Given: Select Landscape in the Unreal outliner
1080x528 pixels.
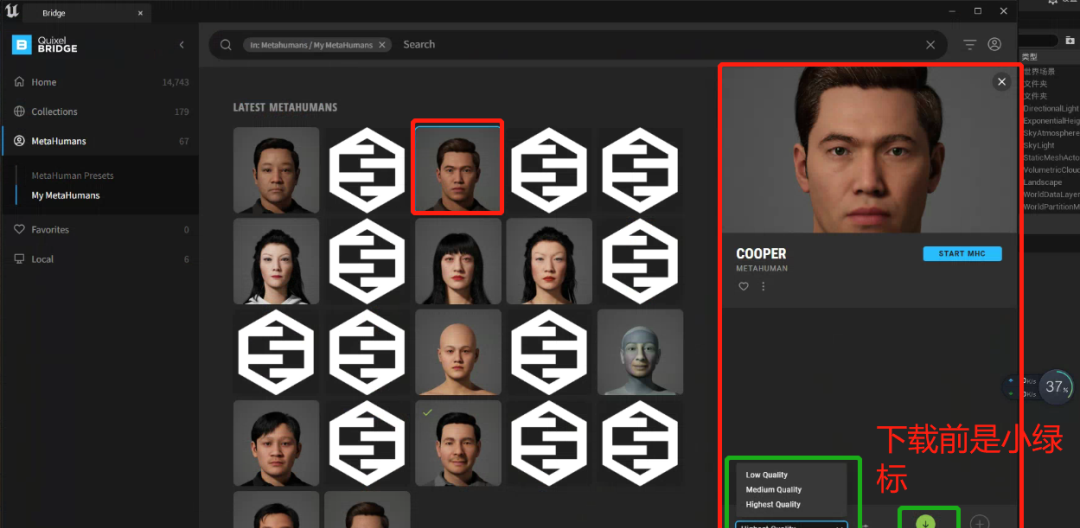Looking at the screenshot, I should click(1042, 182).
